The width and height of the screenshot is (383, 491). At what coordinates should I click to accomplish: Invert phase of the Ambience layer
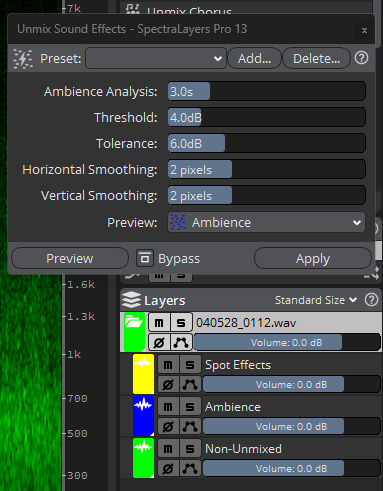[x=168, y=426]
